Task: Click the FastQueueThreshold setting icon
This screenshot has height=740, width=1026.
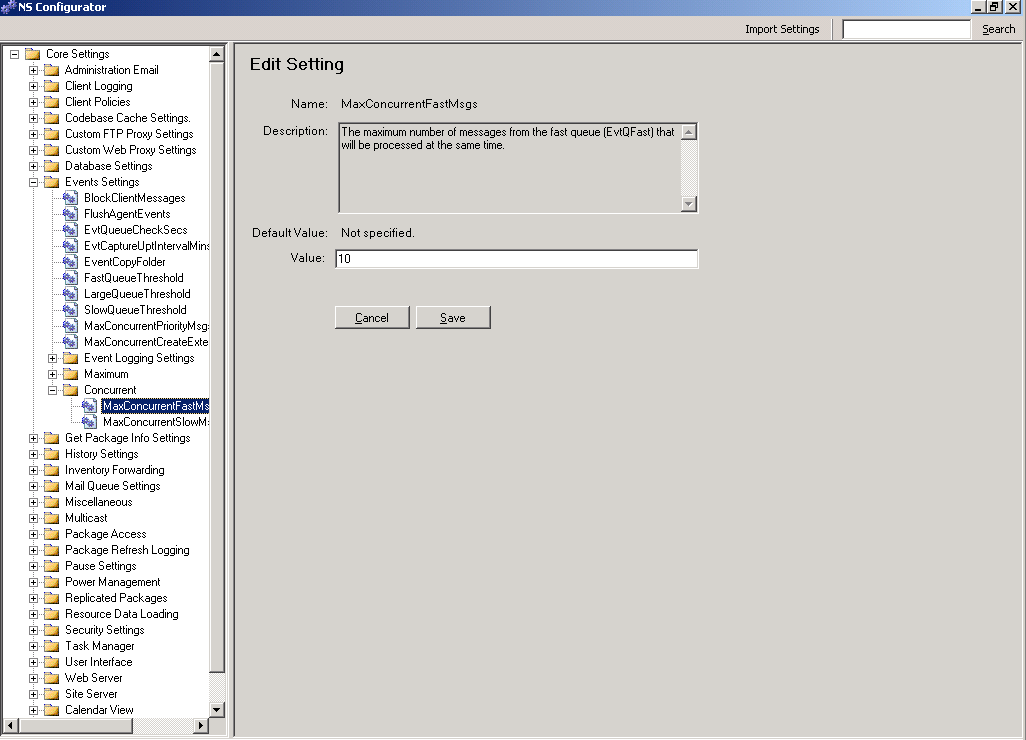Action: [x=70, y=278]
